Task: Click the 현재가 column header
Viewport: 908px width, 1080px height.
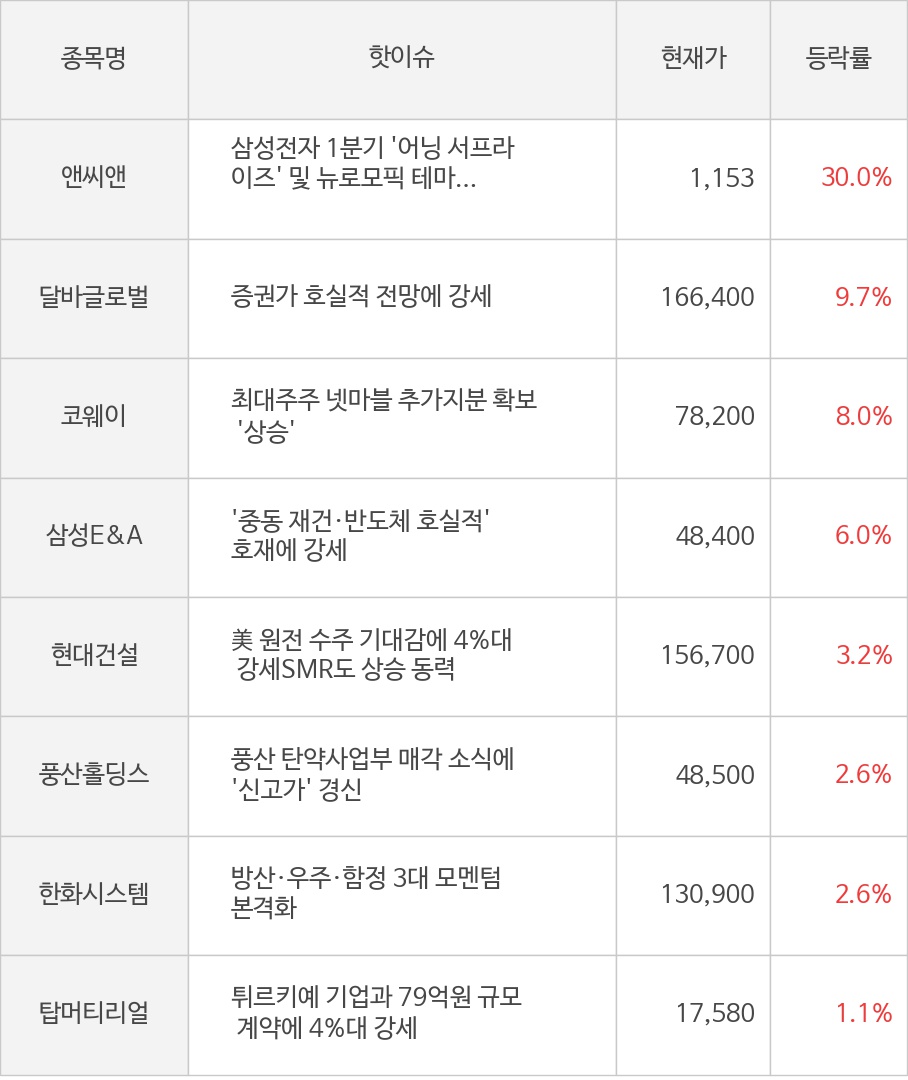Action: click(693, 59)
